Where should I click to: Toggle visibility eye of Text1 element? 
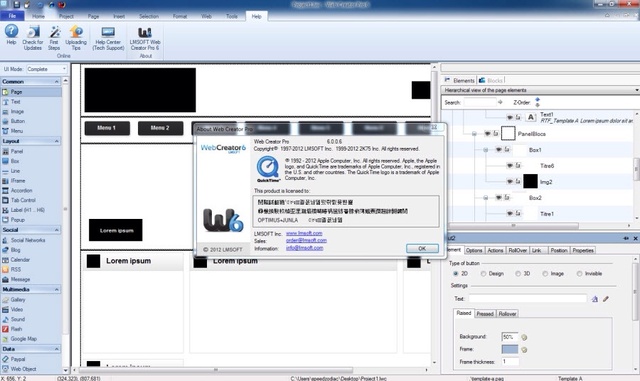(x=510, y=118)
